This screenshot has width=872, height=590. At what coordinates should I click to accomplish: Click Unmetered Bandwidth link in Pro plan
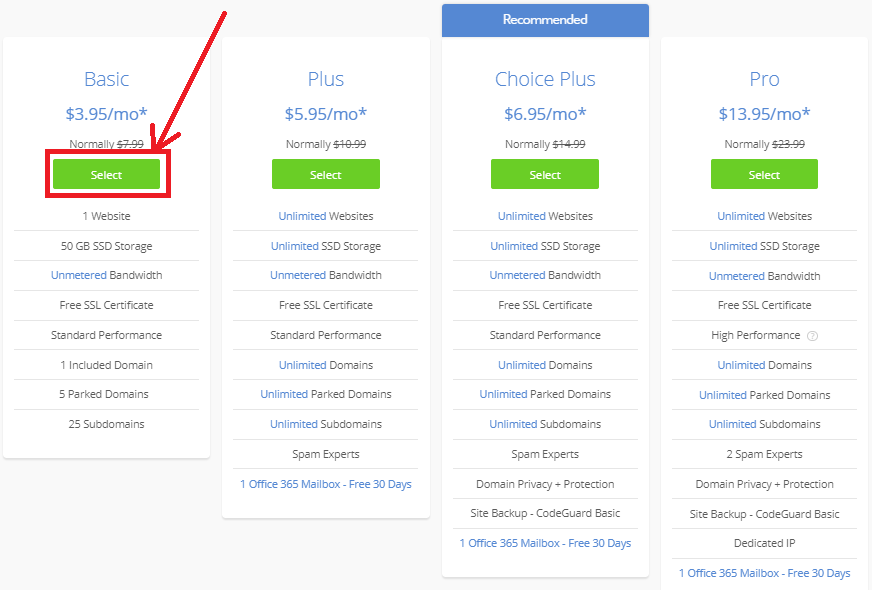[736, 276]
